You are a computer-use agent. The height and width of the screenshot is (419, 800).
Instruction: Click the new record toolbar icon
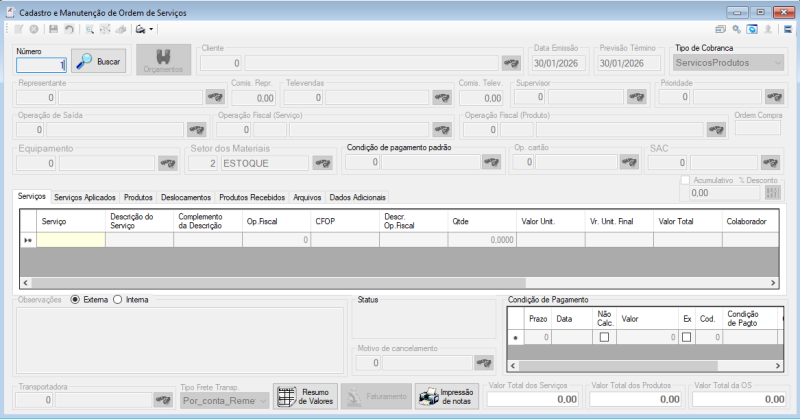(x=18, y=29)
